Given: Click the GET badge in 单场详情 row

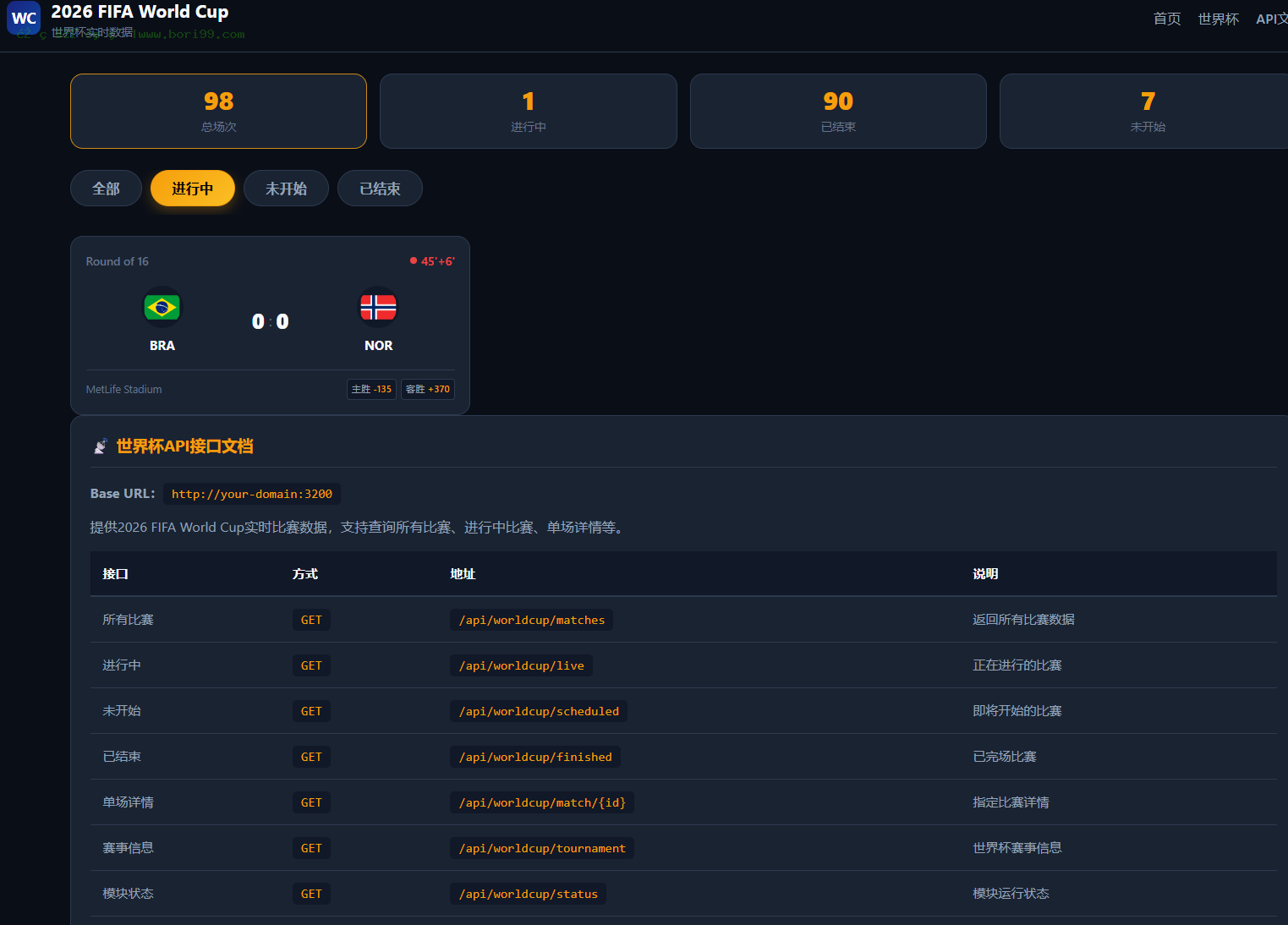Looking at the screenshot, I should pyautogui.click(x=311, y=802).
